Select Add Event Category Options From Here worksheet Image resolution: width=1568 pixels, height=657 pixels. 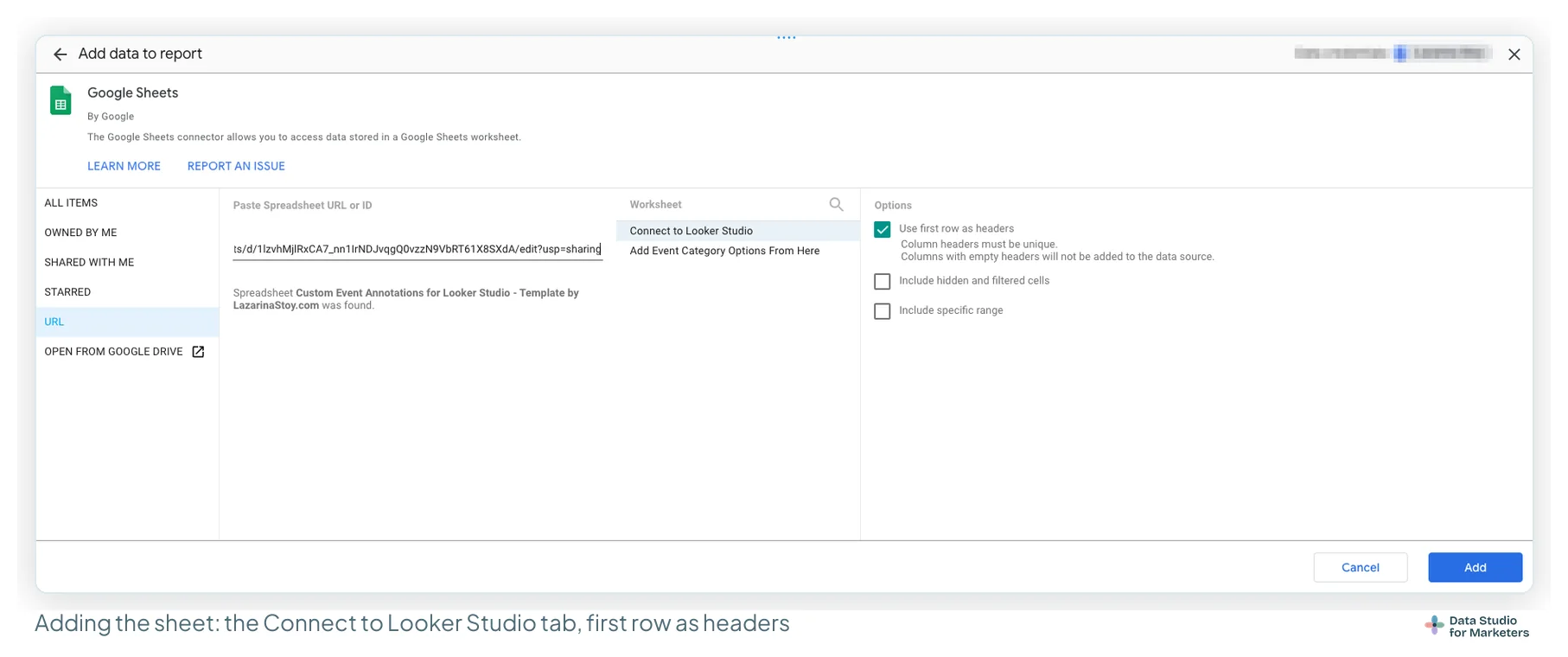(737, 251)
